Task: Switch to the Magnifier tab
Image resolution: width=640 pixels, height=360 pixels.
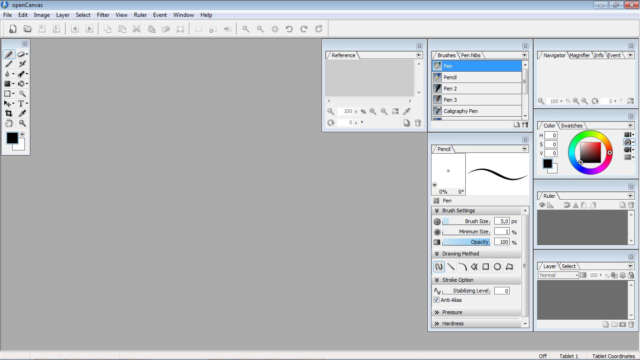Action: [580, 55]
